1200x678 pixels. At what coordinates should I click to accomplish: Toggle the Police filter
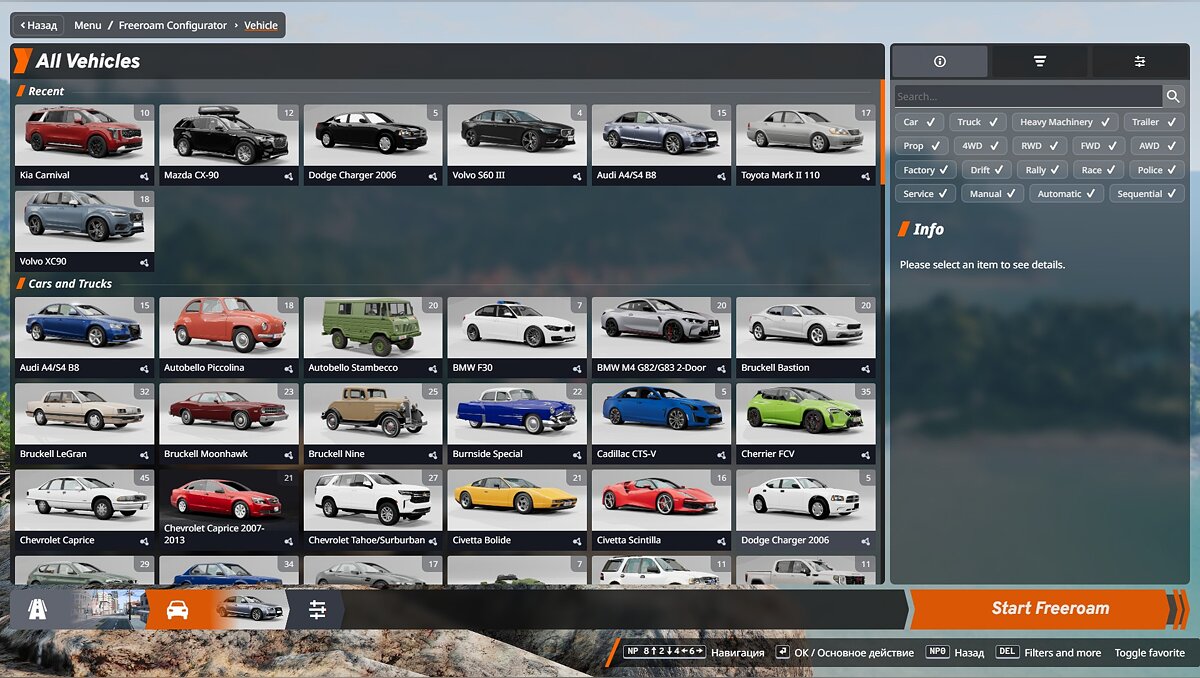coord(1158,170)
